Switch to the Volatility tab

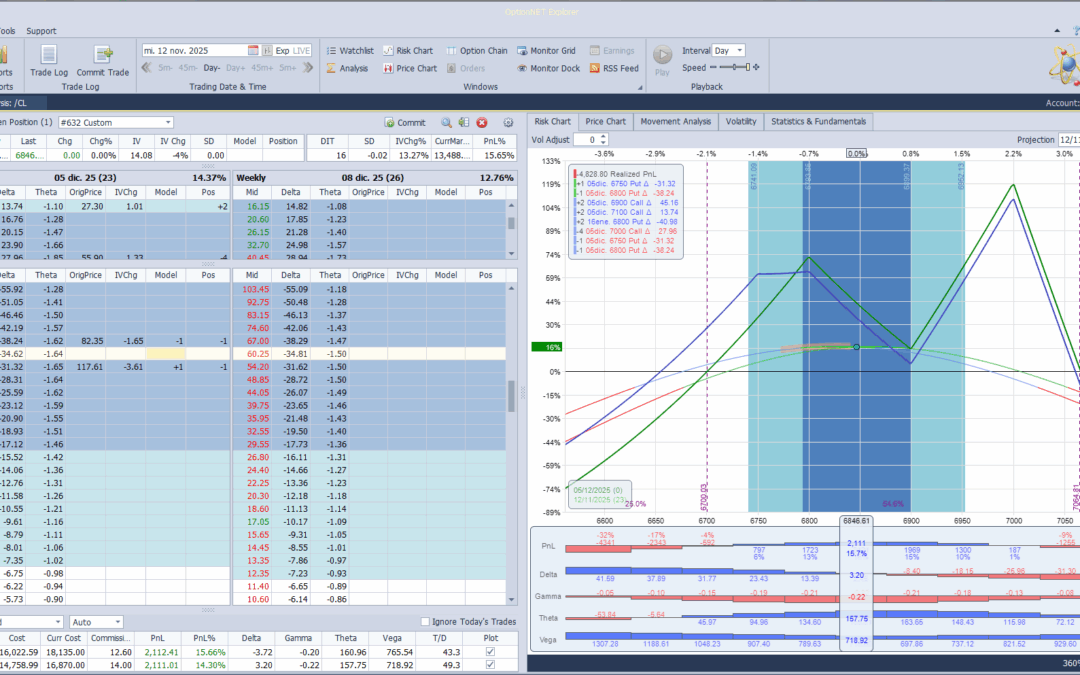pyautogui.click(x=741, y=121)
